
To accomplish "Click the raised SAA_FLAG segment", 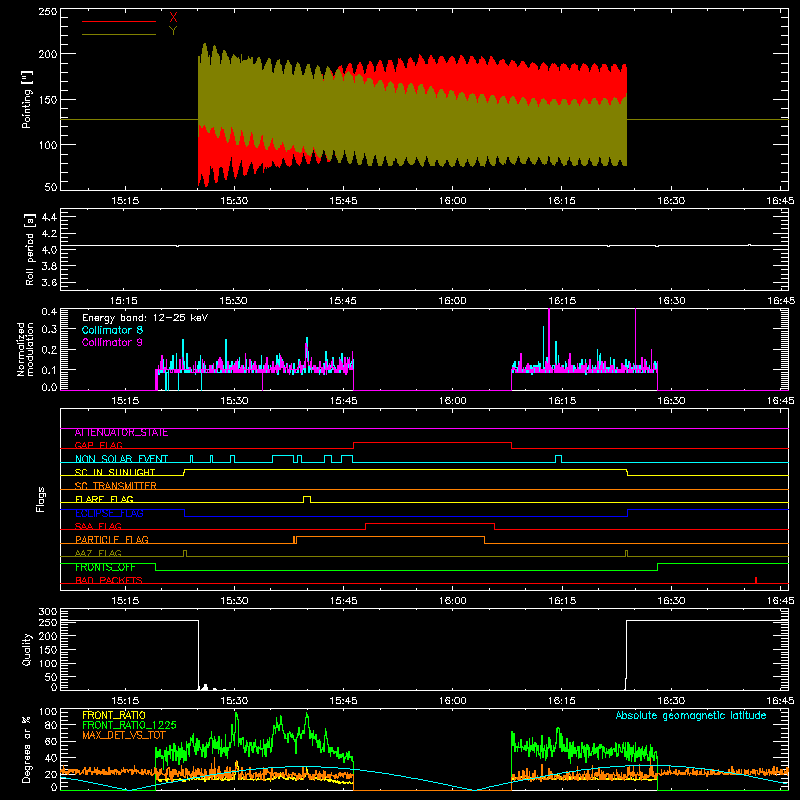I will coord(430,524).
